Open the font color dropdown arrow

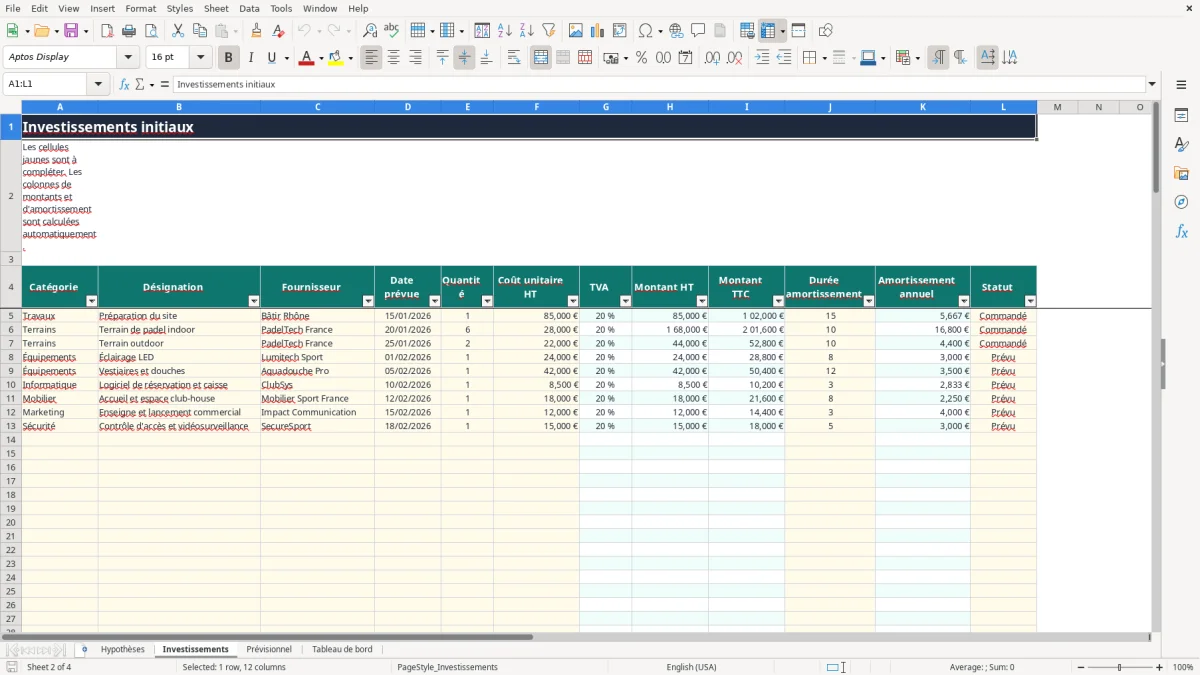(320, 58)
